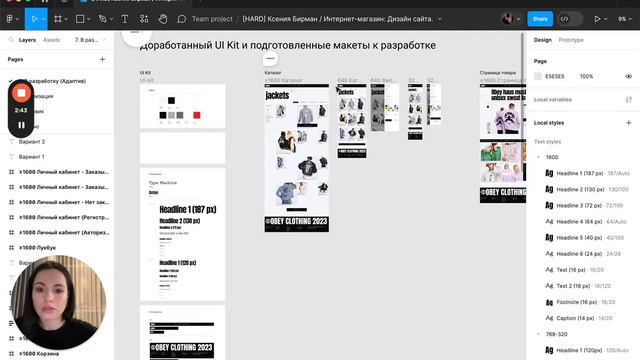The height and width of the screenshot is (360, 640).
Task: Switch to the Assets tab
Action: pyautogui.click(x=51, y=40)
